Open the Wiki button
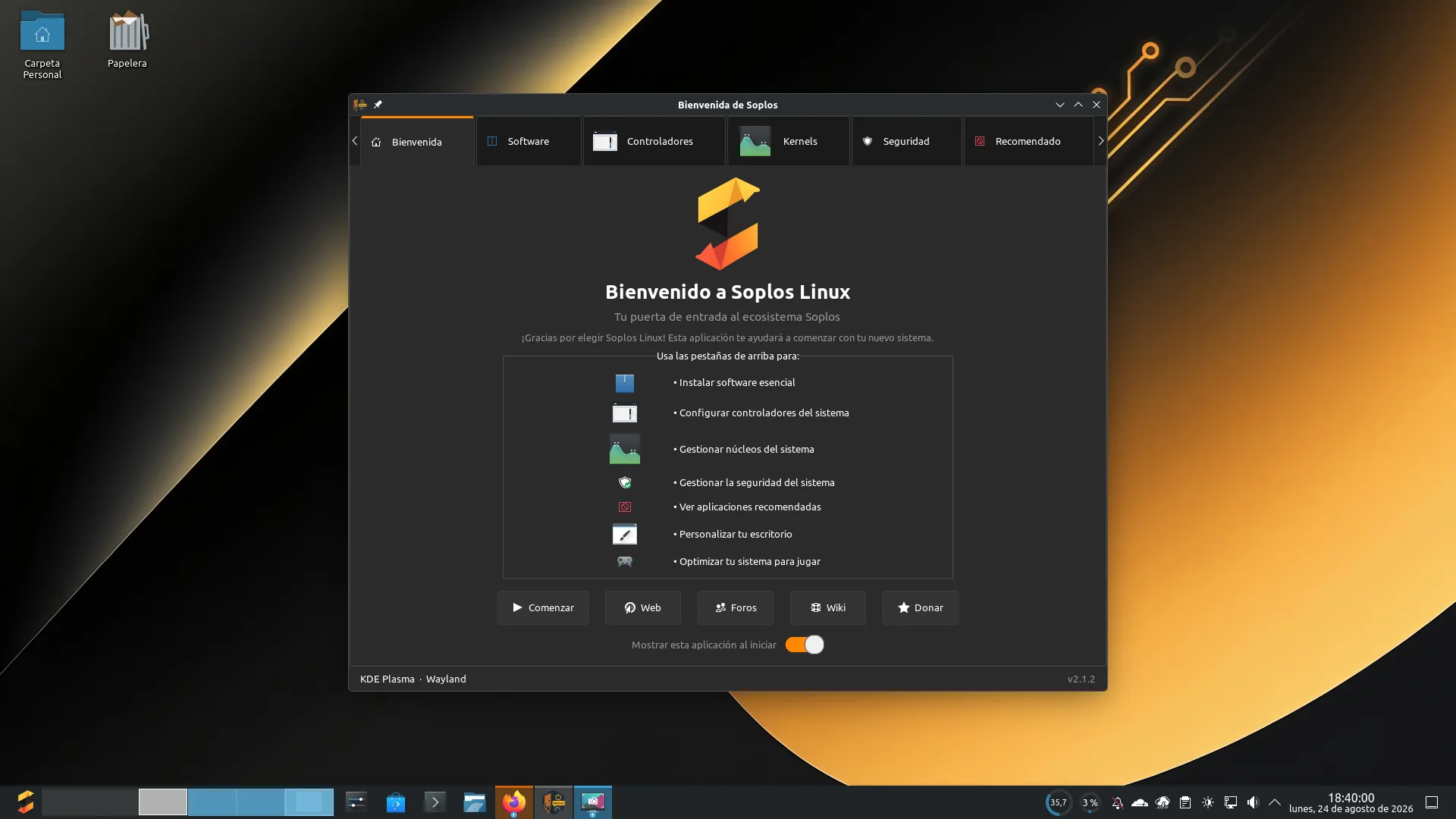The width and height of the screenshot is (1456, 819). click(x=828, y=607)
